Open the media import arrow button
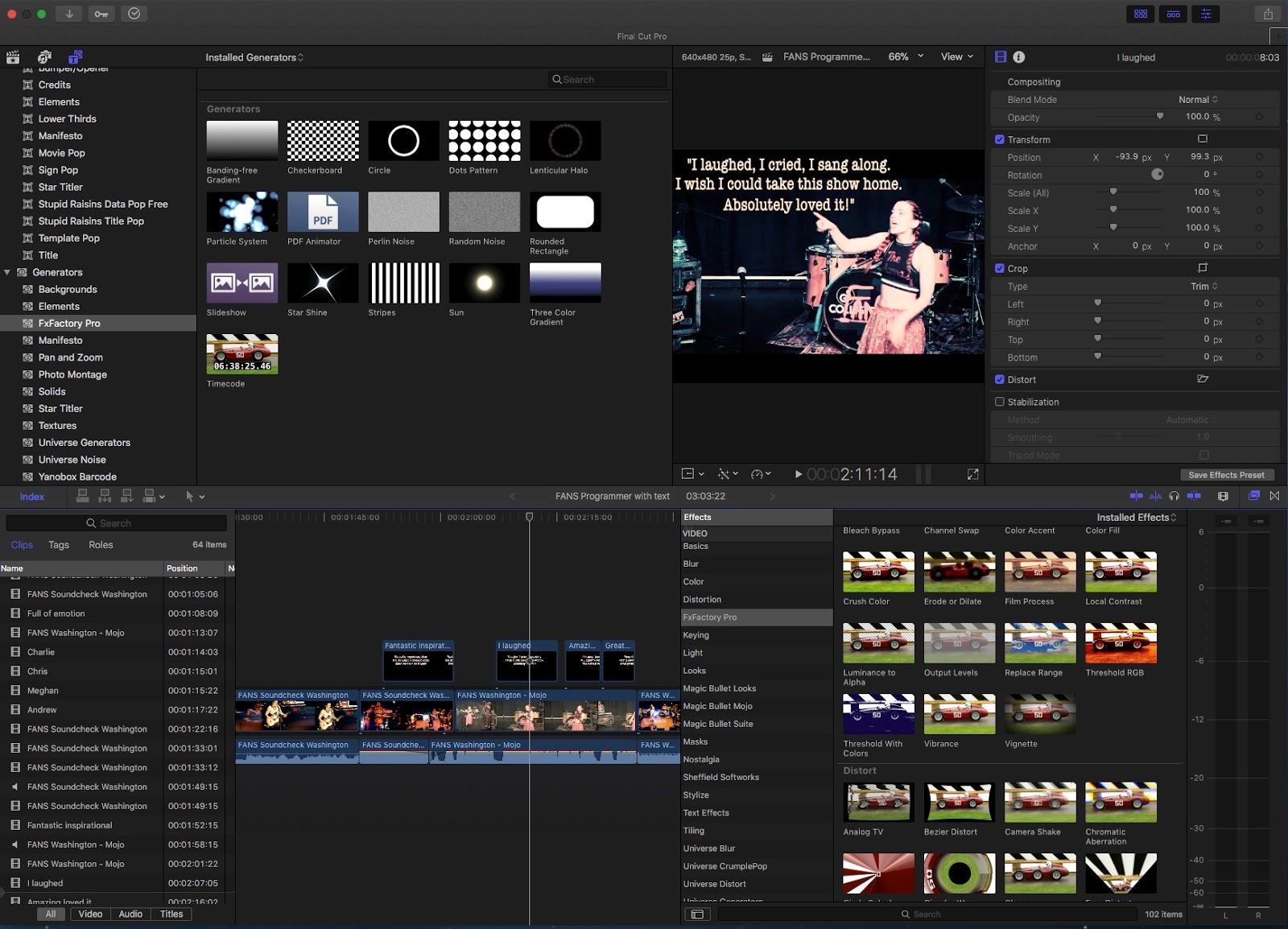This screenshot has width=1288, height=929. click(x=69, y=14)
